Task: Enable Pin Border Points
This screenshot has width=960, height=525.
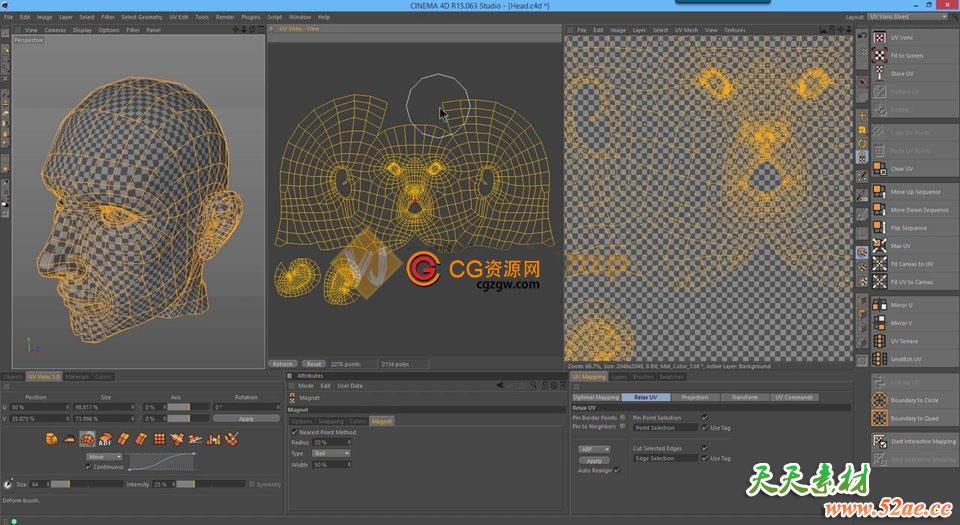Action: [x=623, y=417]
